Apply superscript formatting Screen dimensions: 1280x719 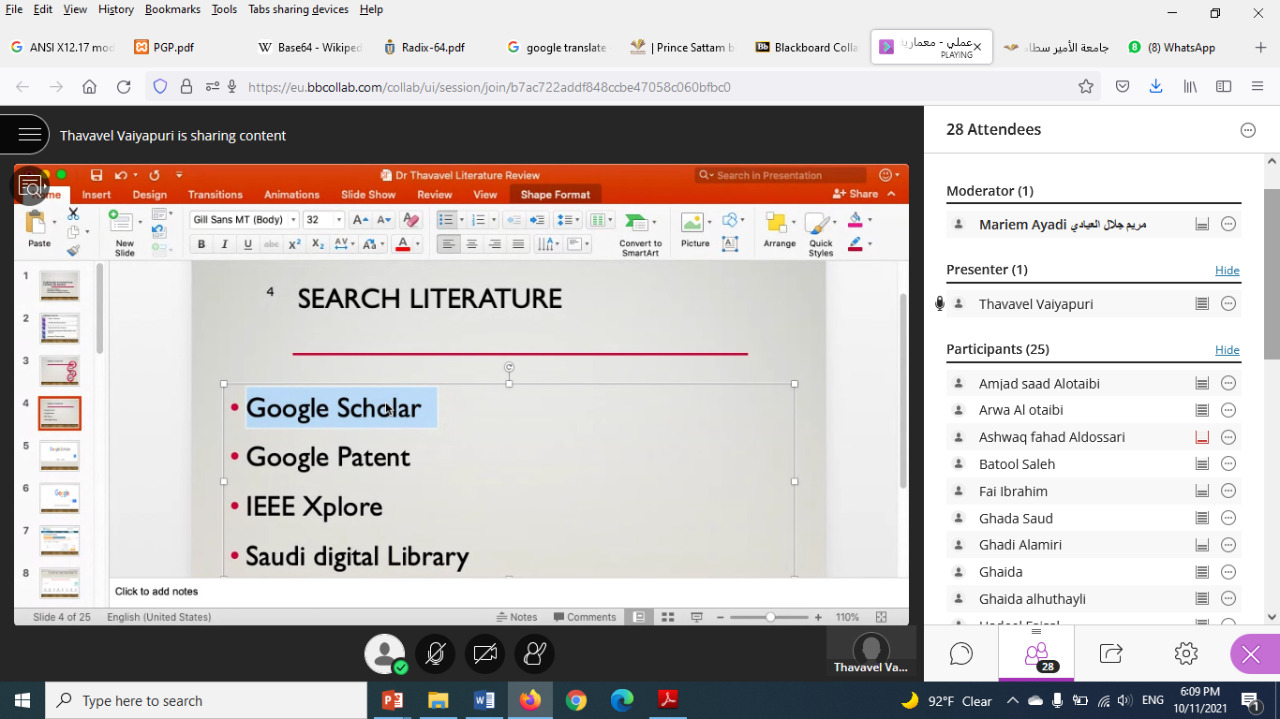coord(295,244)
